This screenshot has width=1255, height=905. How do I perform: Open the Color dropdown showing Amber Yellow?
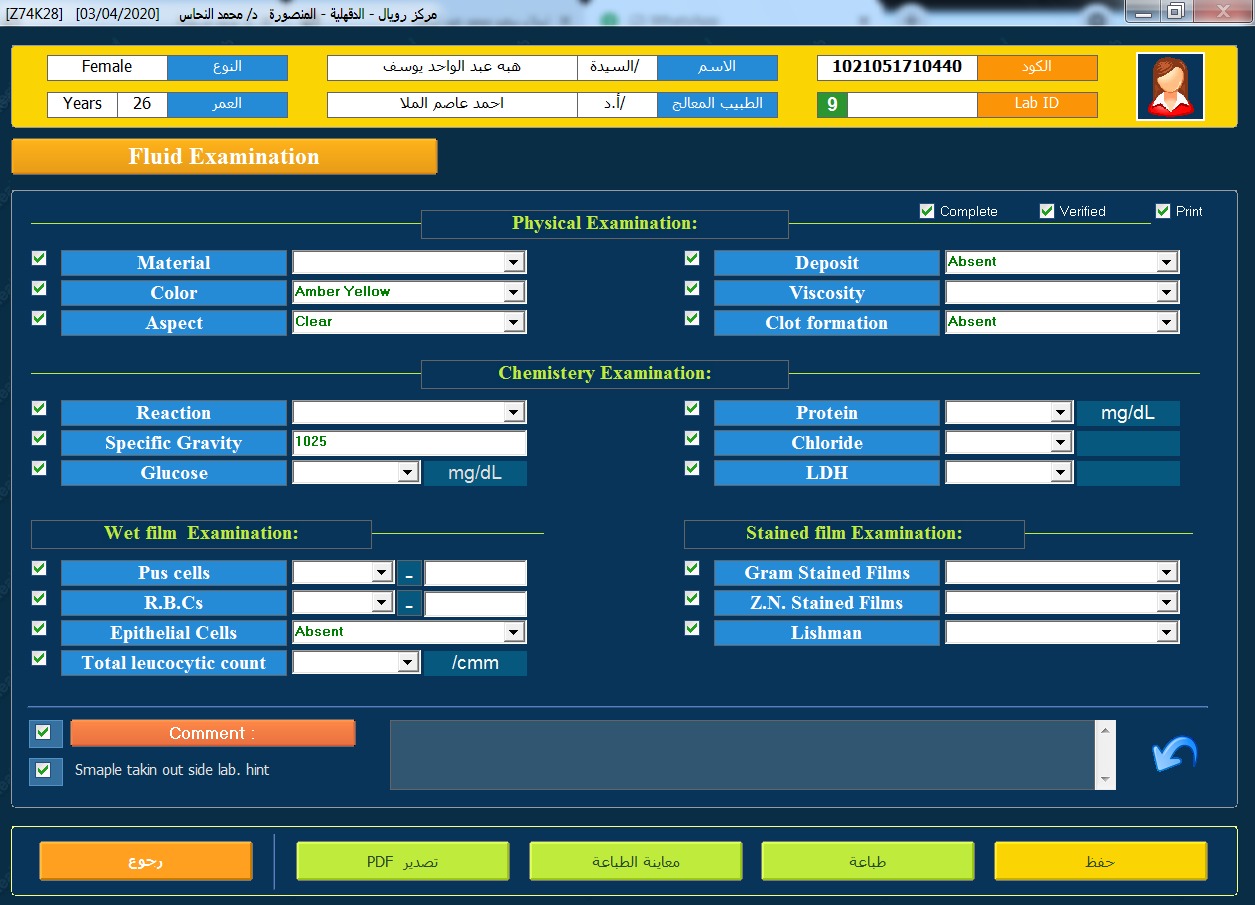[x=514, y=292]
